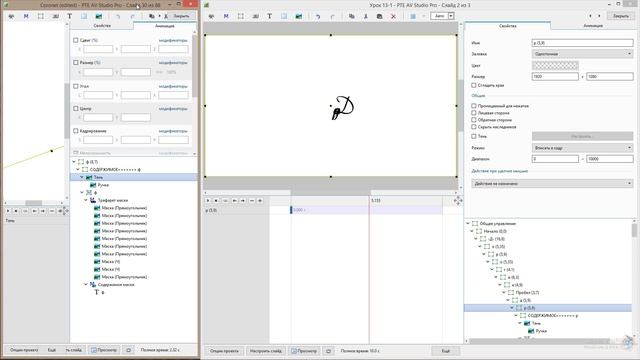Undo the last action in left window
The width and height of the screenshot is (640, 360).
tap(118, 16)
